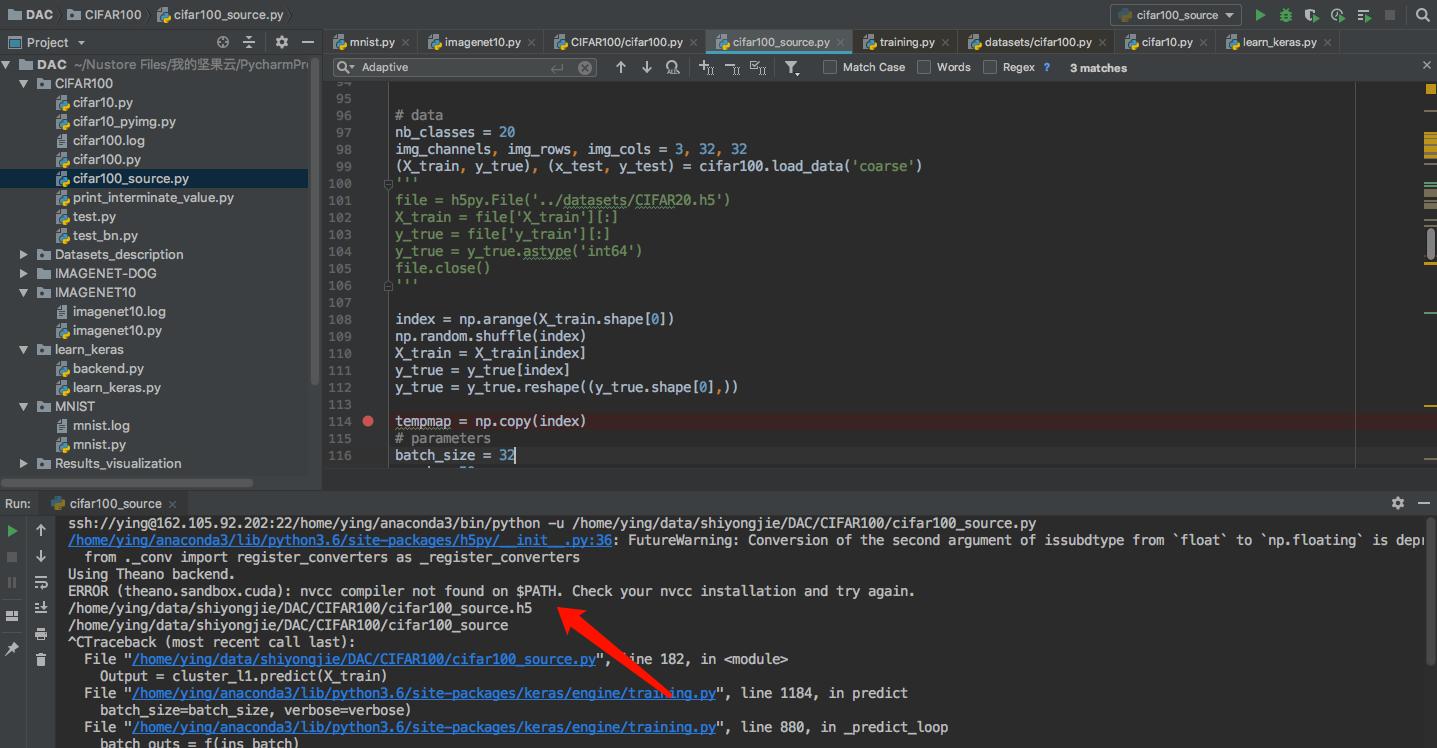This screenshot has height=748, width=1437.
Task: Toggle the breakpoint on line 114
Action: [x=368, y=421]
